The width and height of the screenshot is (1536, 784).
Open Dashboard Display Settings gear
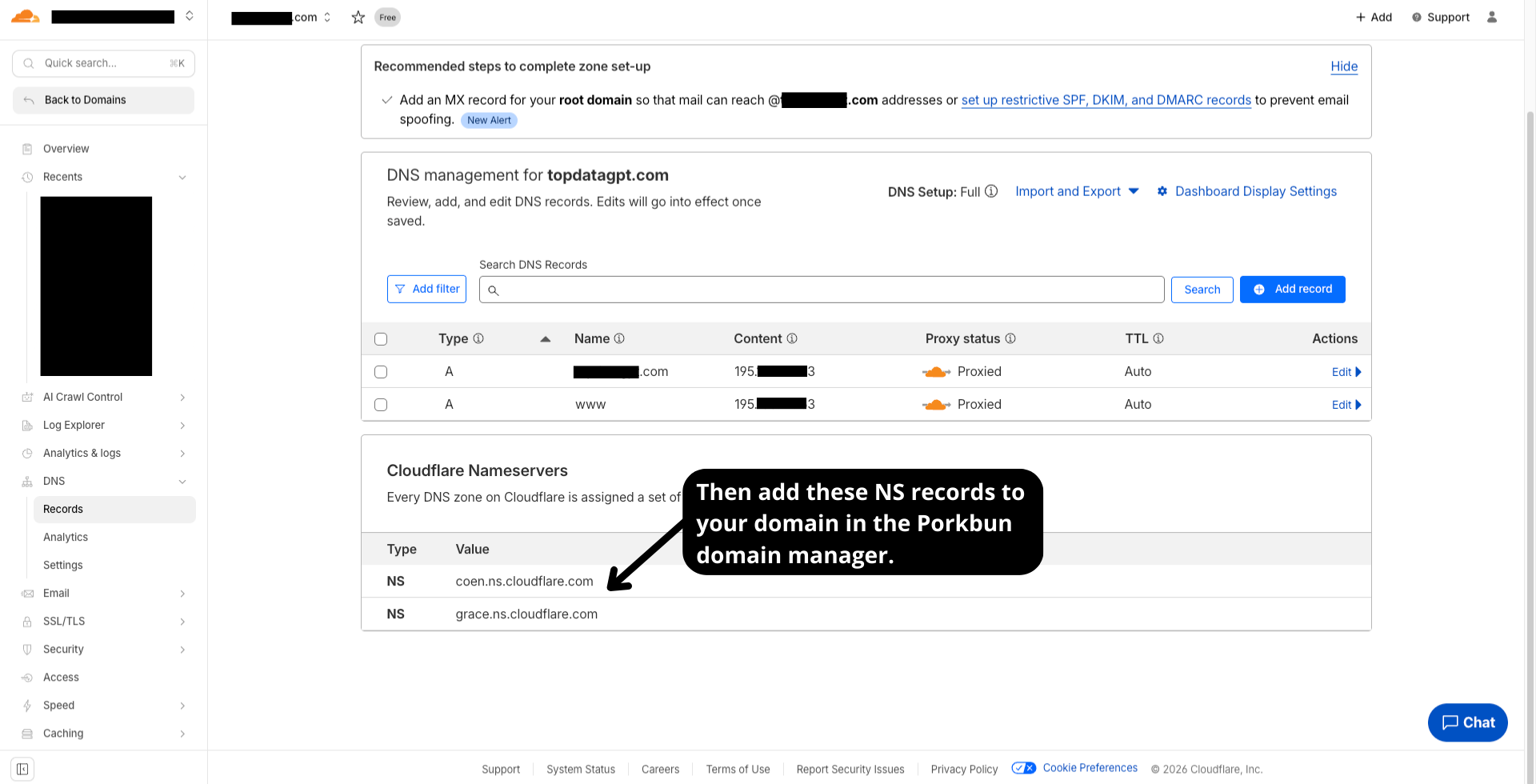(1162, 191)
